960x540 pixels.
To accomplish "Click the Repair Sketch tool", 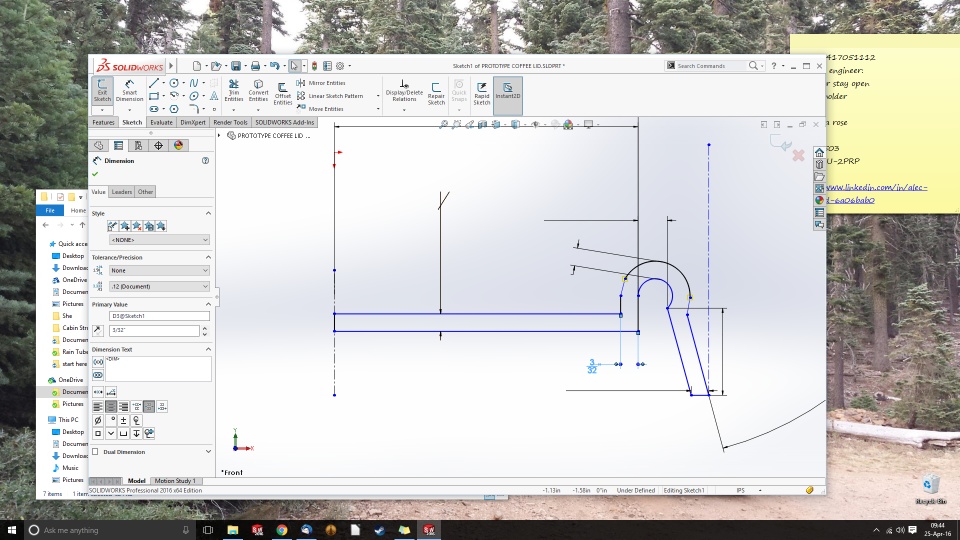I will (x=436, y=93).
